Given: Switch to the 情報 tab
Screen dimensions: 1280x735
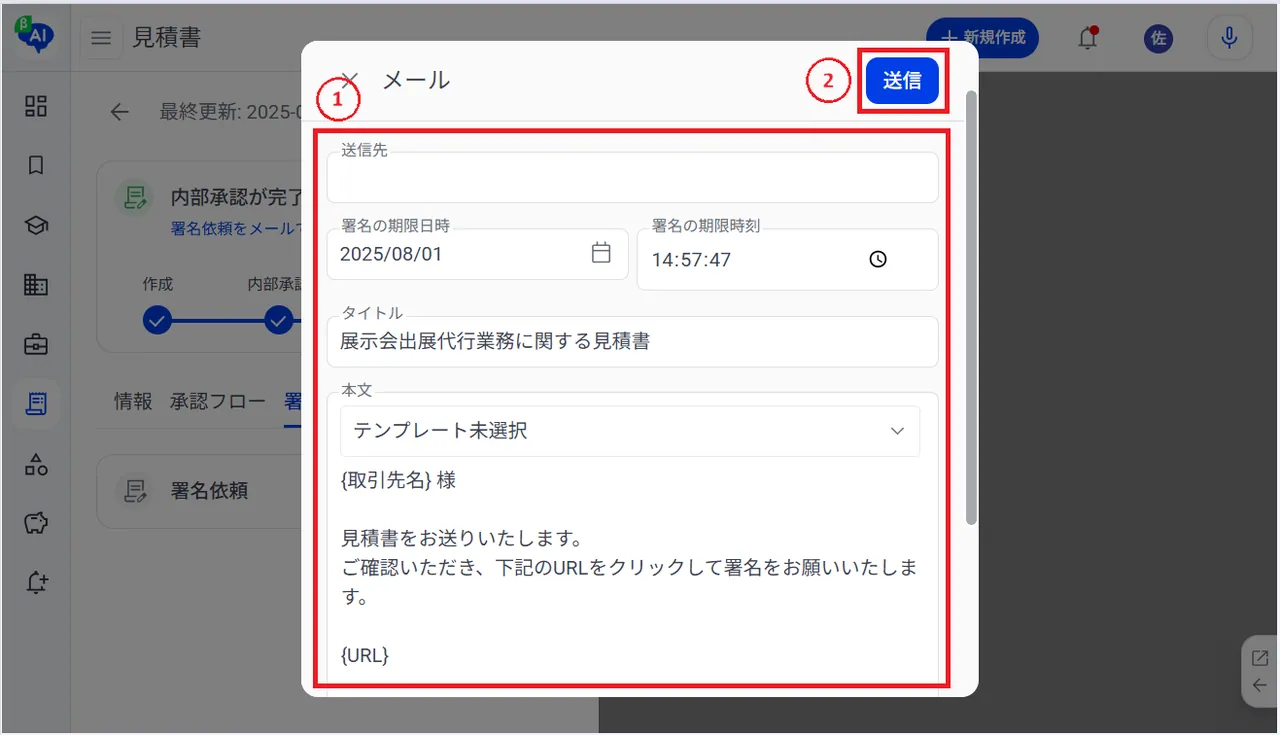Looking at the screenshot, I should tap(133, 401).
